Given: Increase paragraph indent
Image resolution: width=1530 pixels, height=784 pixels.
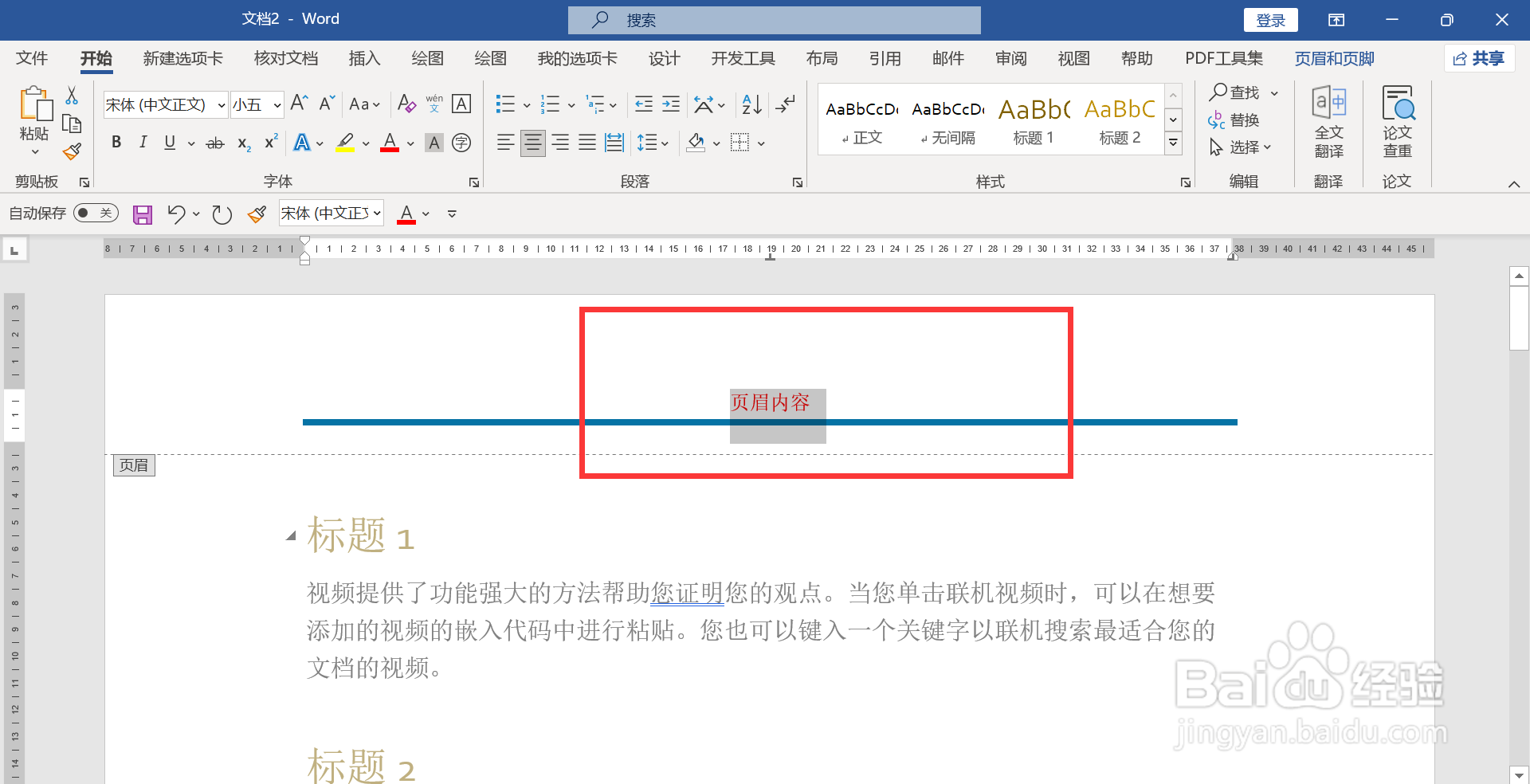Looking at the screenshot, I should [671, 104].
